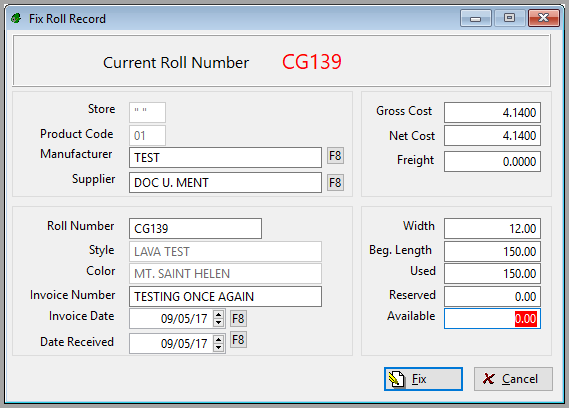The width and height of the screenshot is (569, 408).
Task: Decrease Invoice Date with the down spinner arrow
Action: coord(218,323)
